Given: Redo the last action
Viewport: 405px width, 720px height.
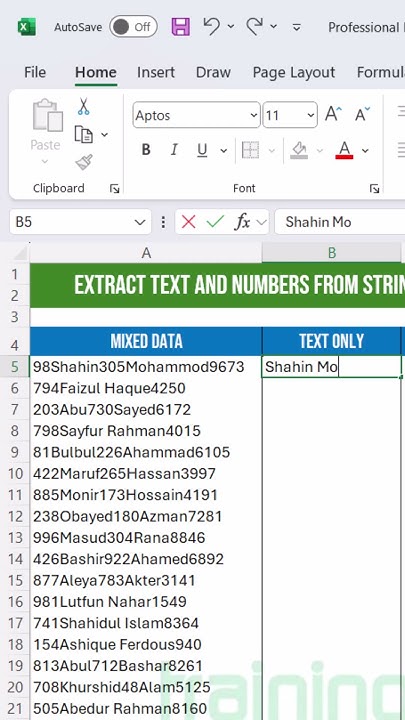Looking at the screenshot, I should coord(254,27).
